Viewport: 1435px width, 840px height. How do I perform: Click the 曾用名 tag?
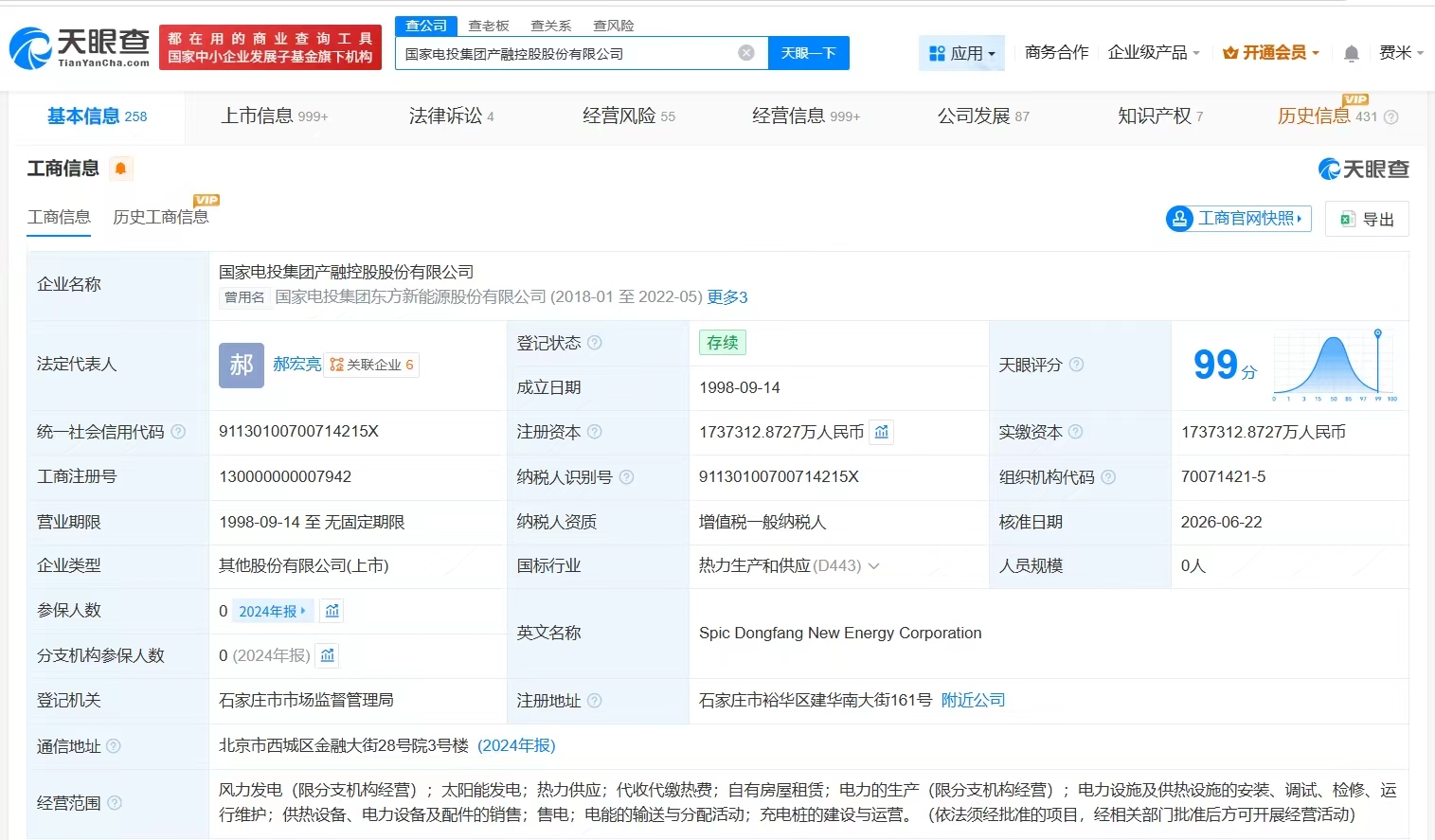[244, 297]
